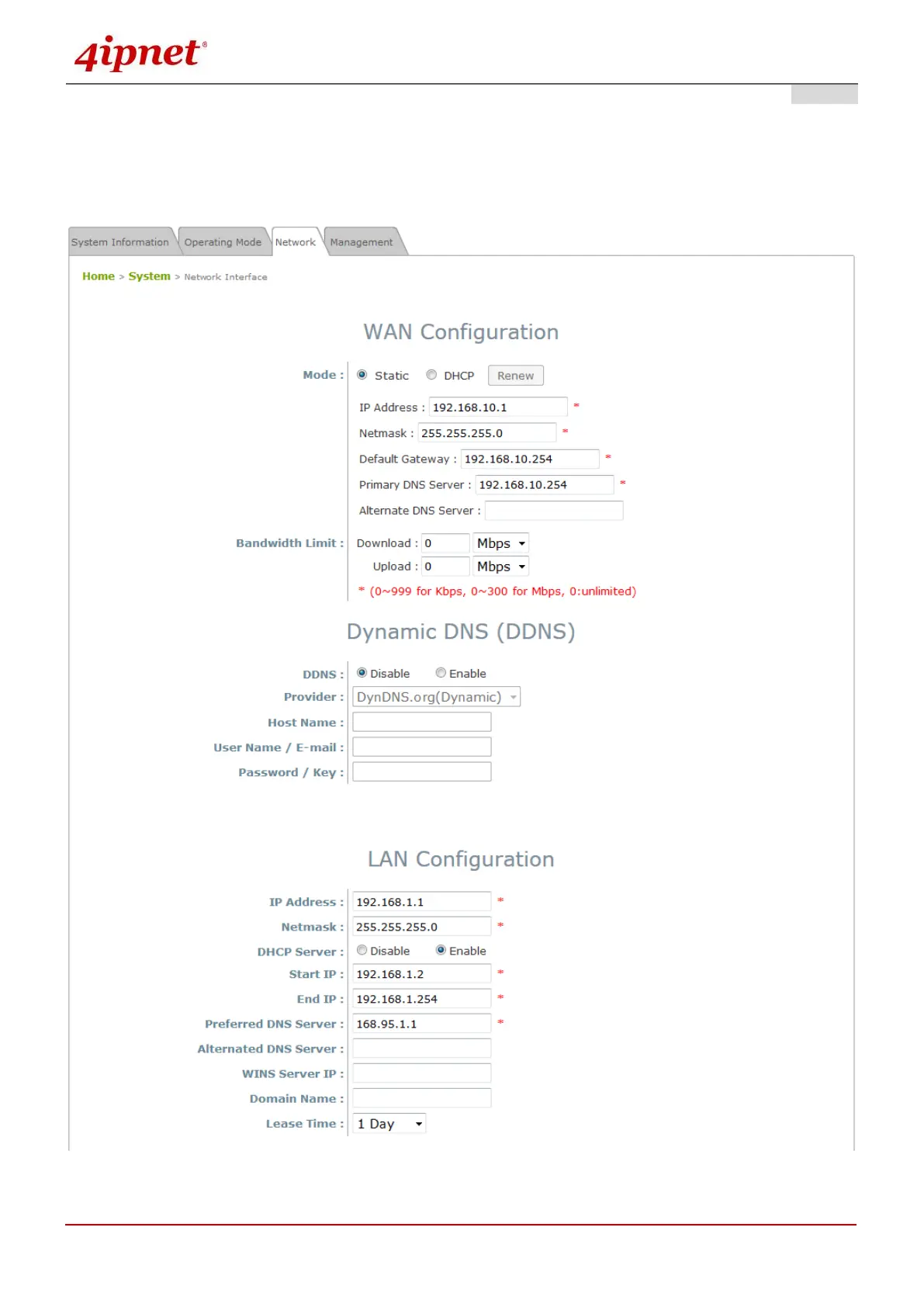Click the DDNS Host Name field

422,722
